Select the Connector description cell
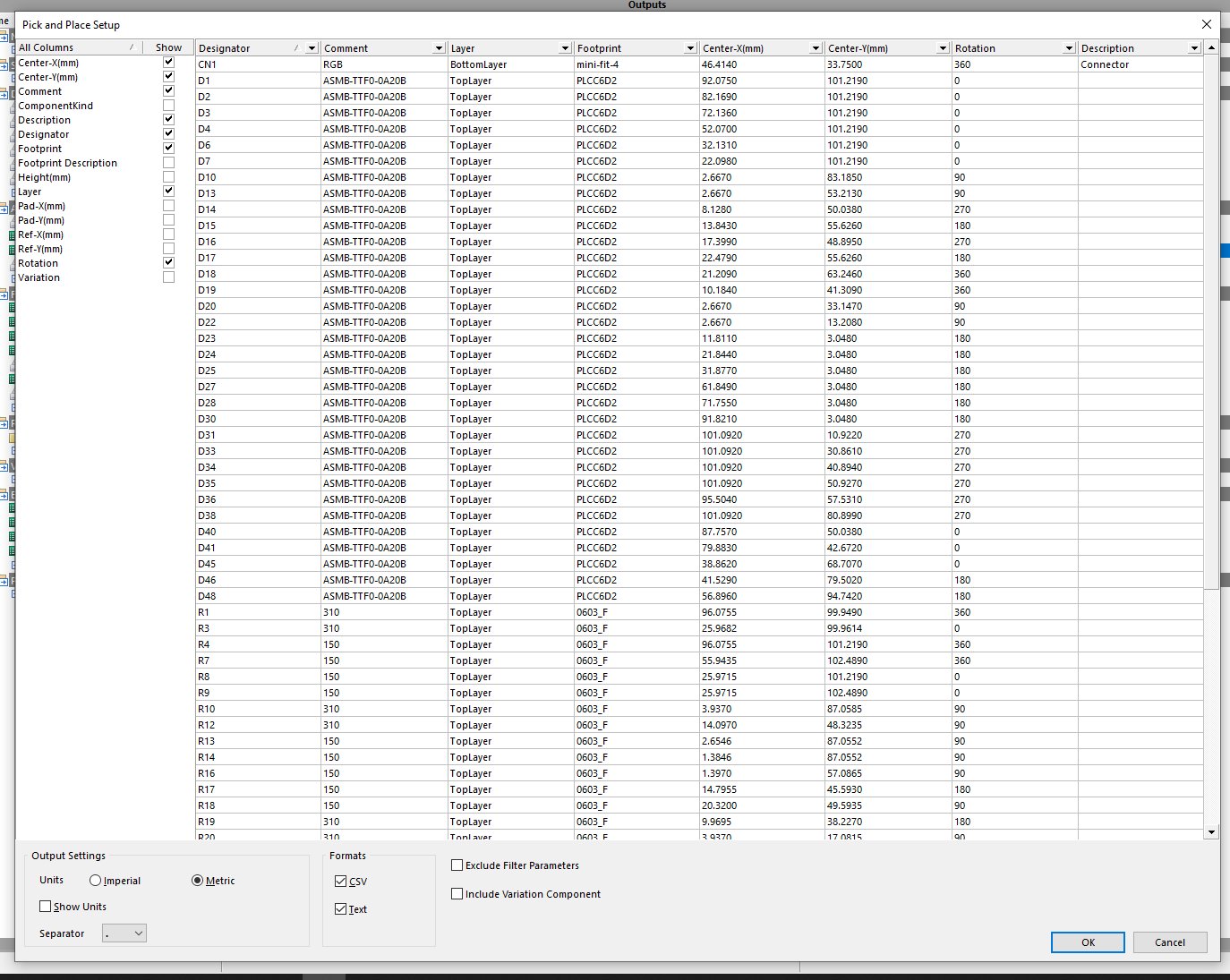1230x980 pixels. [x=1140, y=64]
